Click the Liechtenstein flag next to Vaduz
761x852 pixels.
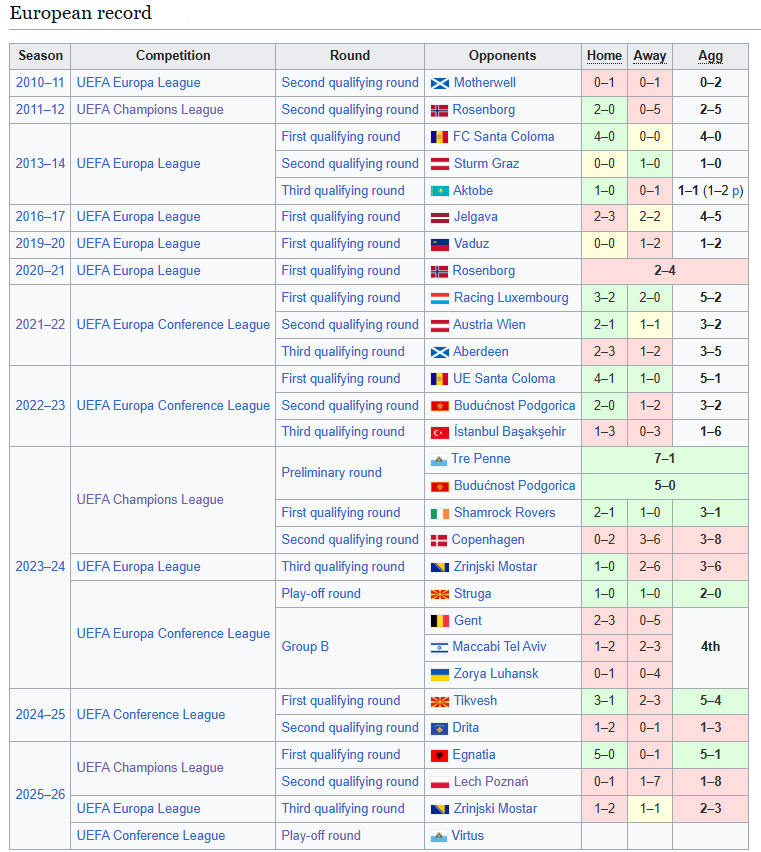tap(439, 244)
